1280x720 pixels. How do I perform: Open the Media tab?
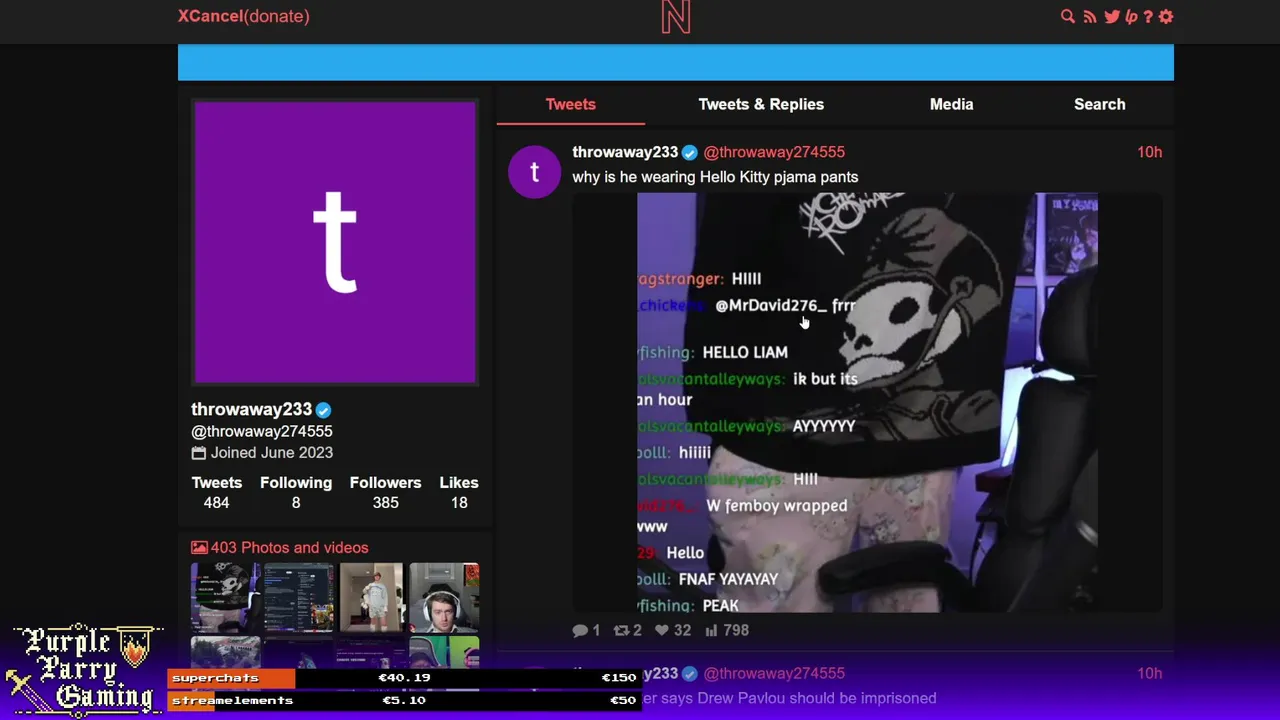click(951, 104)
